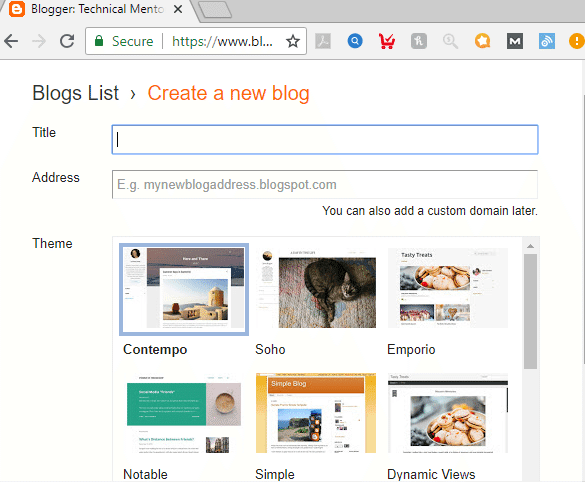
Task: Bookmark page with the star icon
Action: pos(293,41)
